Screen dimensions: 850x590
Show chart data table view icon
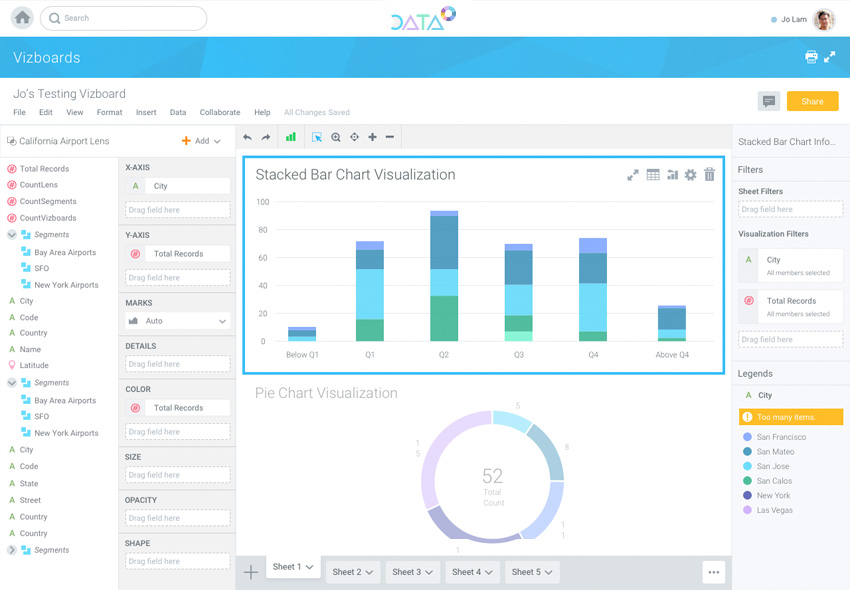pos(653,175)
